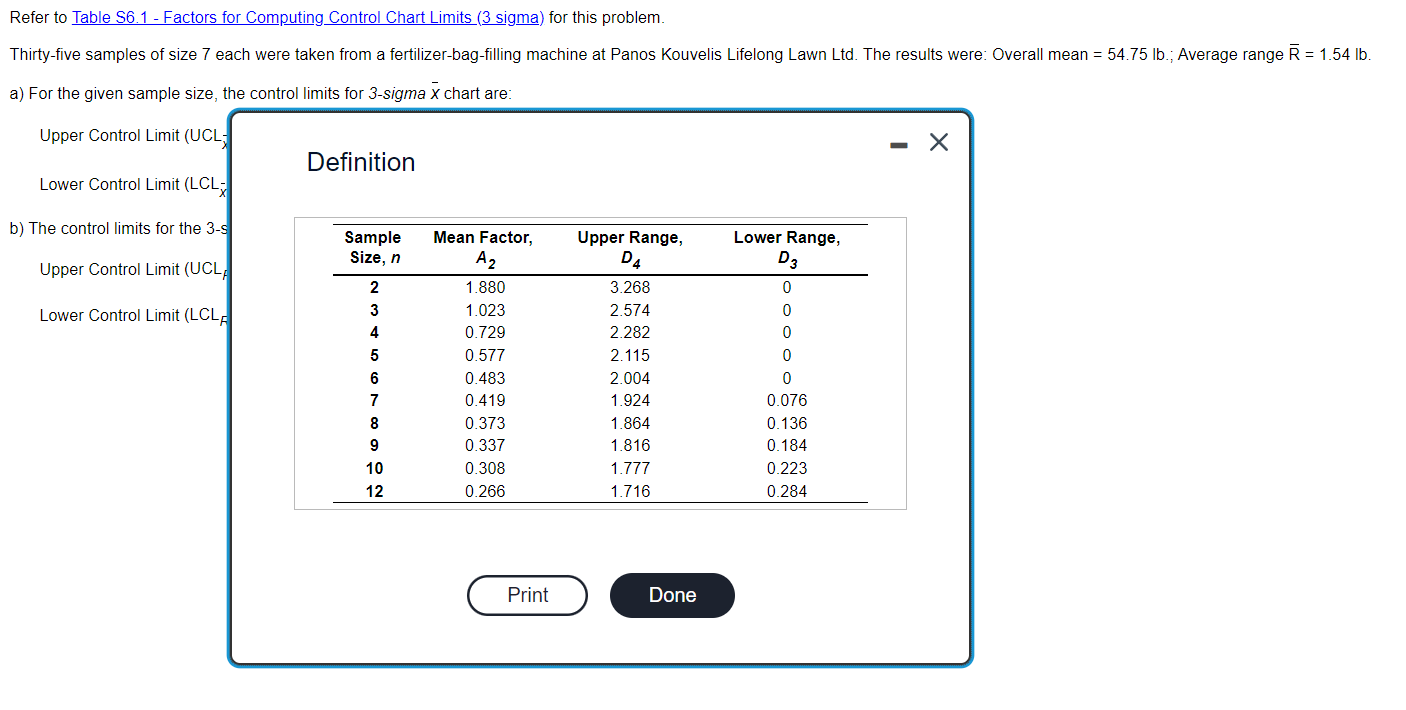Click the minimize icon on the Definition dialog
The width and height of the screenshot is (1406, 710).
897,142
